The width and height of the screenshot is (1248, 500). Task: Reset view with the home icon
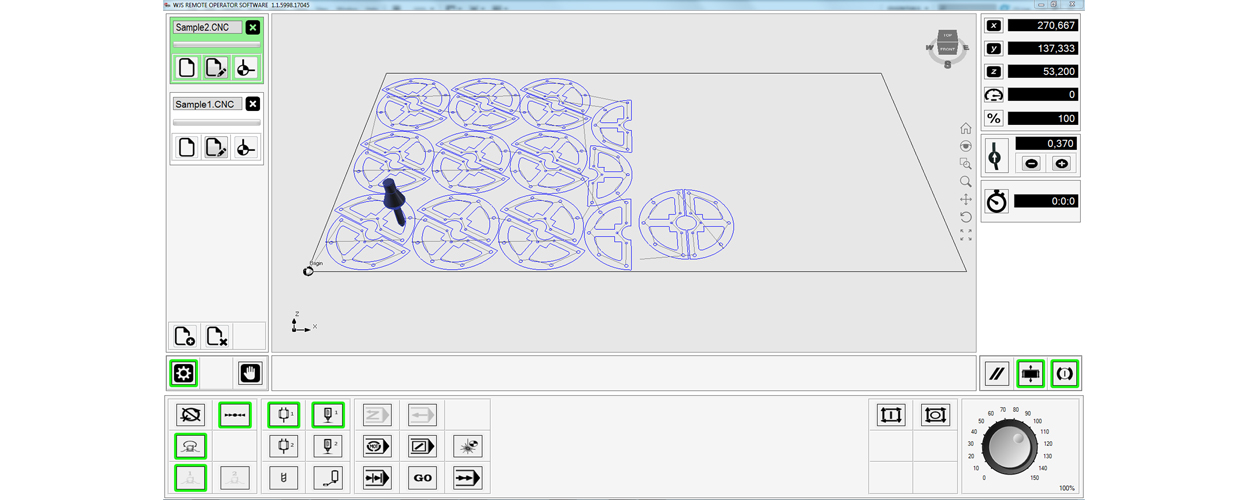pos(965,128)
